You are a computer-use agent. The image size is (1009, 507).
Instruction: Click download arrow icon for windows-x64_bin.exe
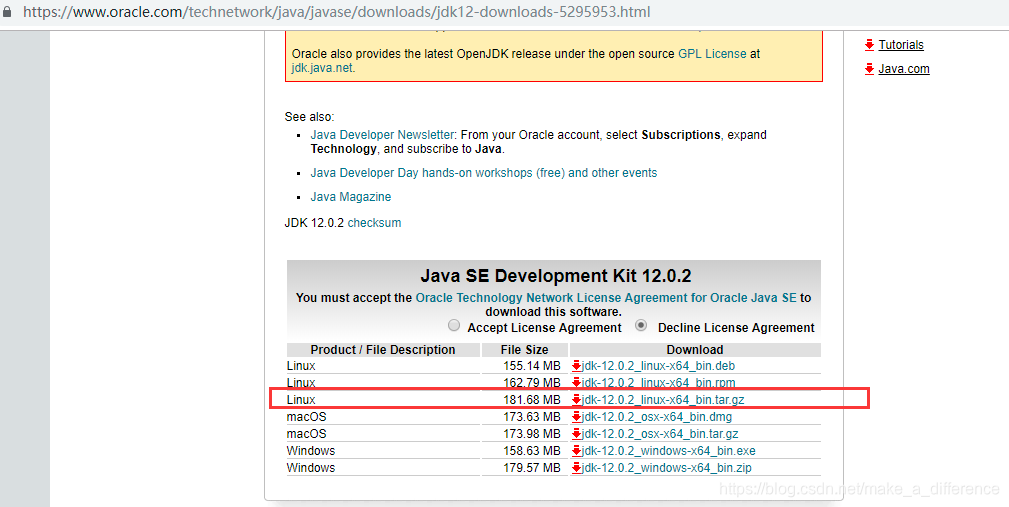577,450
